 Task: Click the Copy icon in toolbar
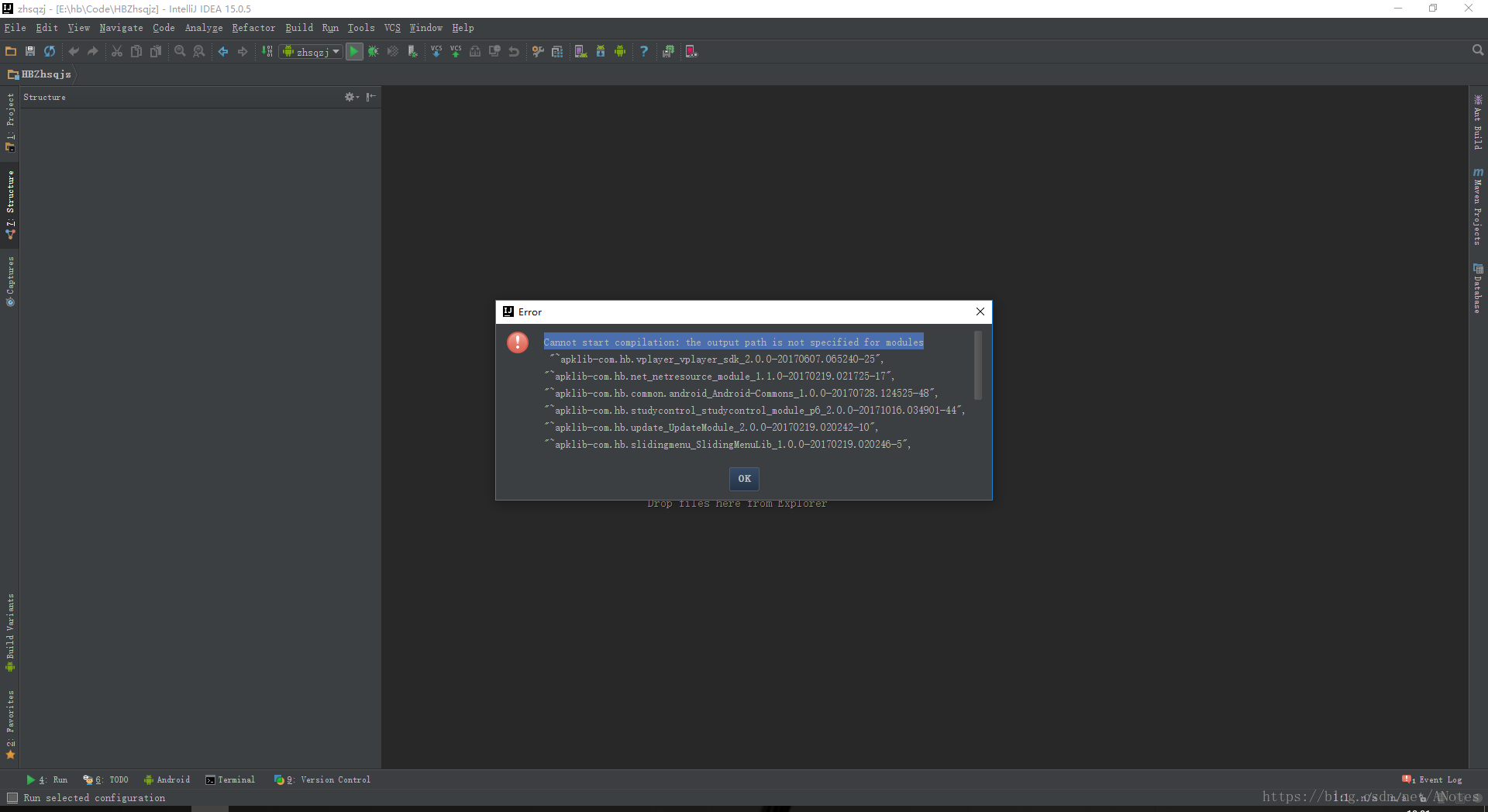coord(136,51)
